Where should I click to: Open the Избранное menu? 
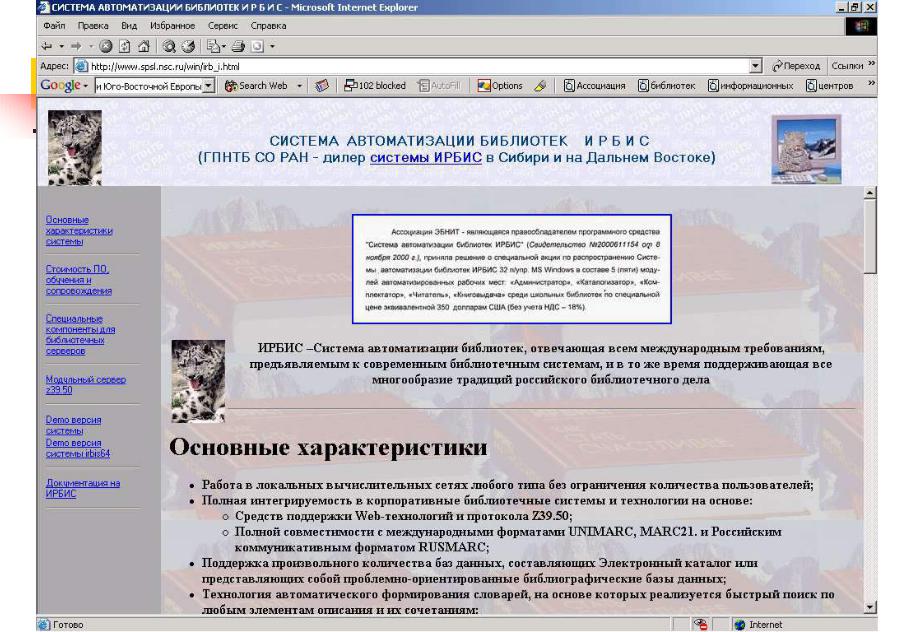coord(172,26)
